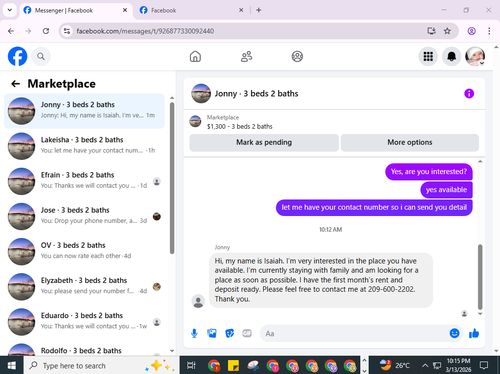This screenshot has height=374, width=500.
Task: Open the Lakeisha 3 beds 2 baths conversation
Action: coord(84,146)
